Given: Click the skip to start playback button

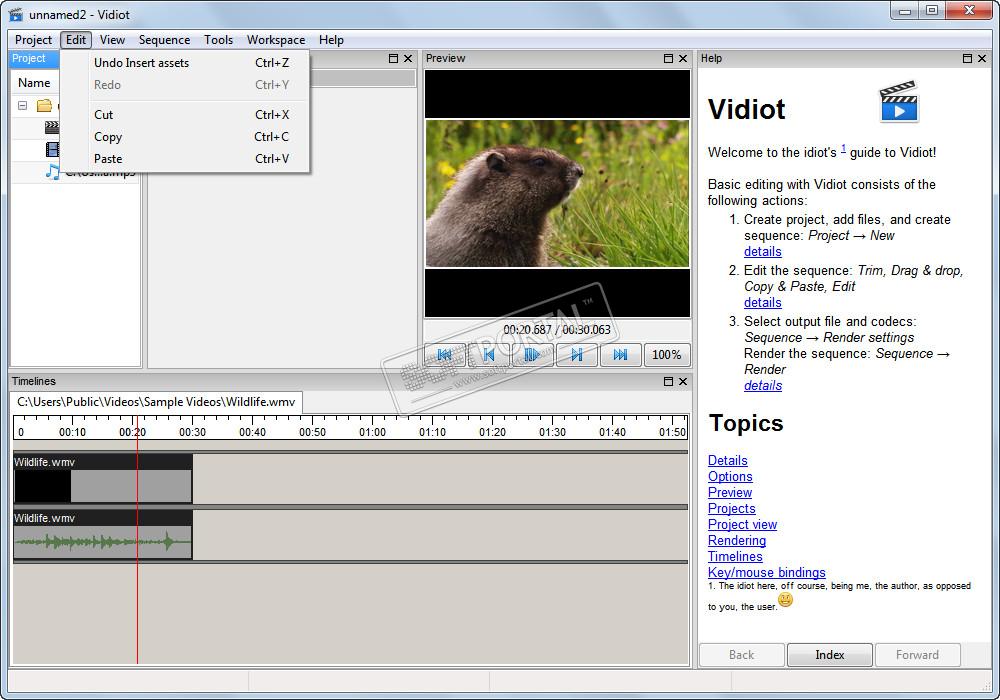Looking at the screenshot, I should (x=445, y=355).
